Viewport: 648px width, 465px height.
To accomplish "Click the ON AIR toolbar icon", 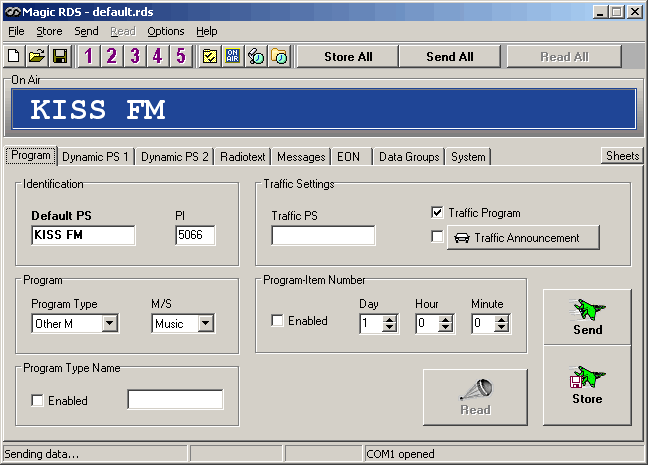I will click(x=233, y=56).
